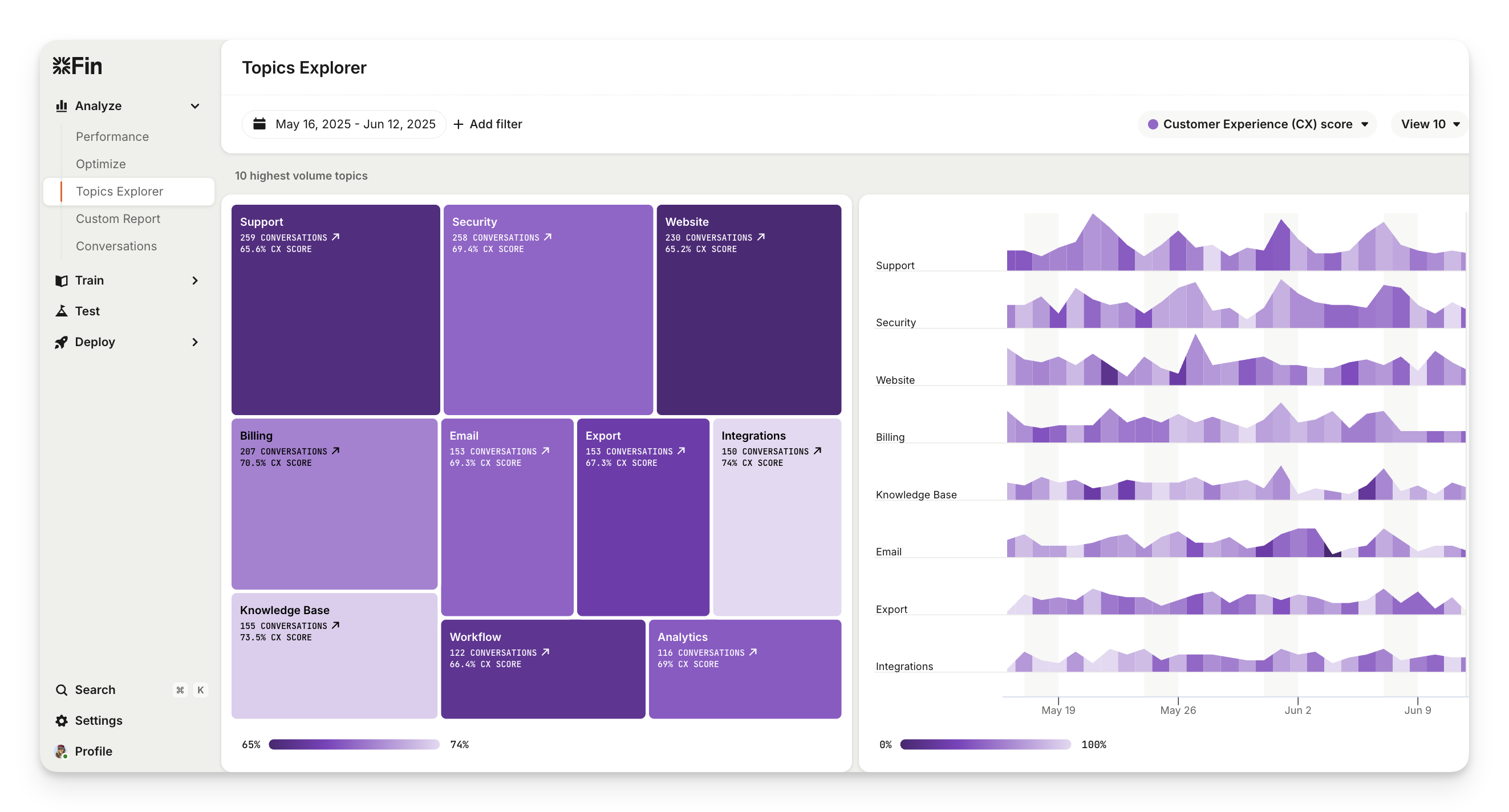This screenshot has height=812, width=1509.
Task: Go to Performance menu item
Action: 112,136
